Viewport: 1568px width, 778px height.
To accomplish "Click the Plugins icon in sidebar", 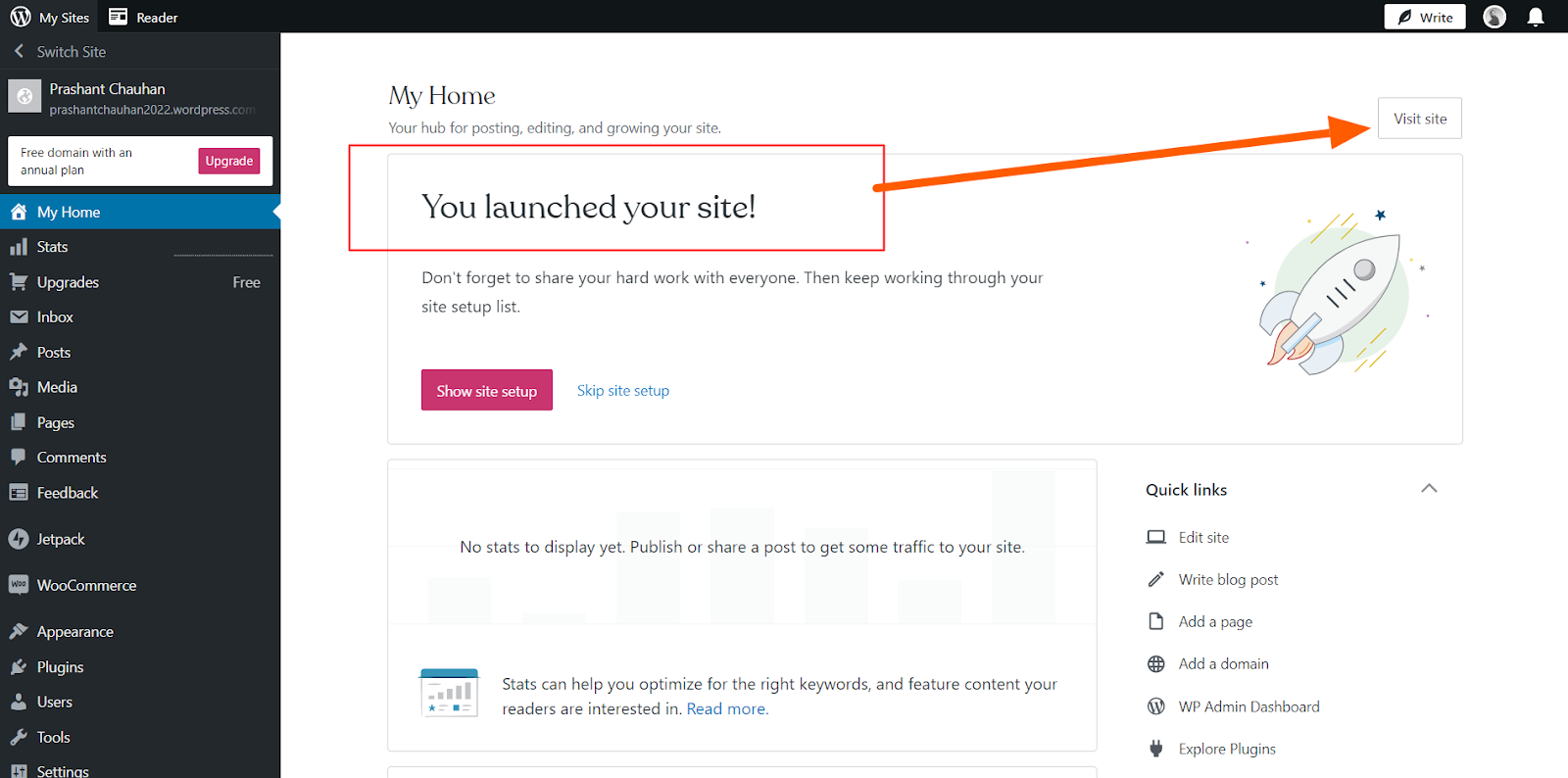I will pos(19,666).
